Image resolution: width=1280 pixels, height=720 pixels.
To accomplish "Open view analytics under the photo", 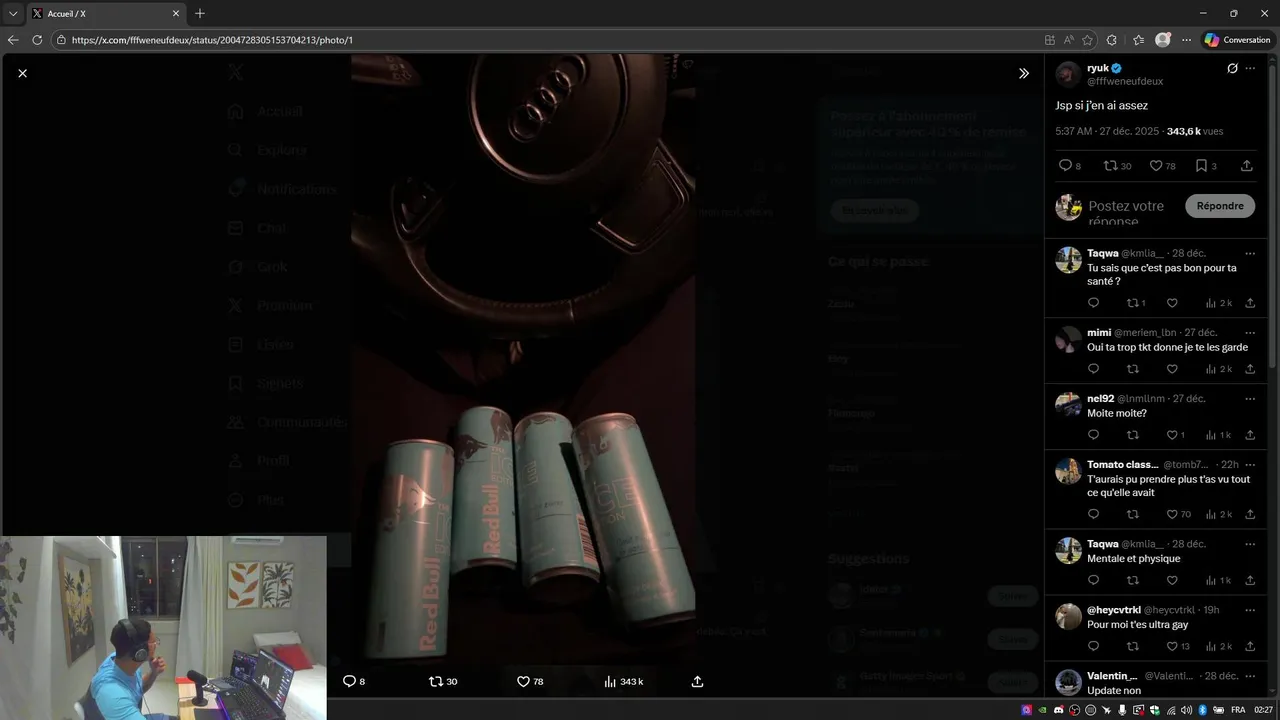I will [x=610, y=681].
